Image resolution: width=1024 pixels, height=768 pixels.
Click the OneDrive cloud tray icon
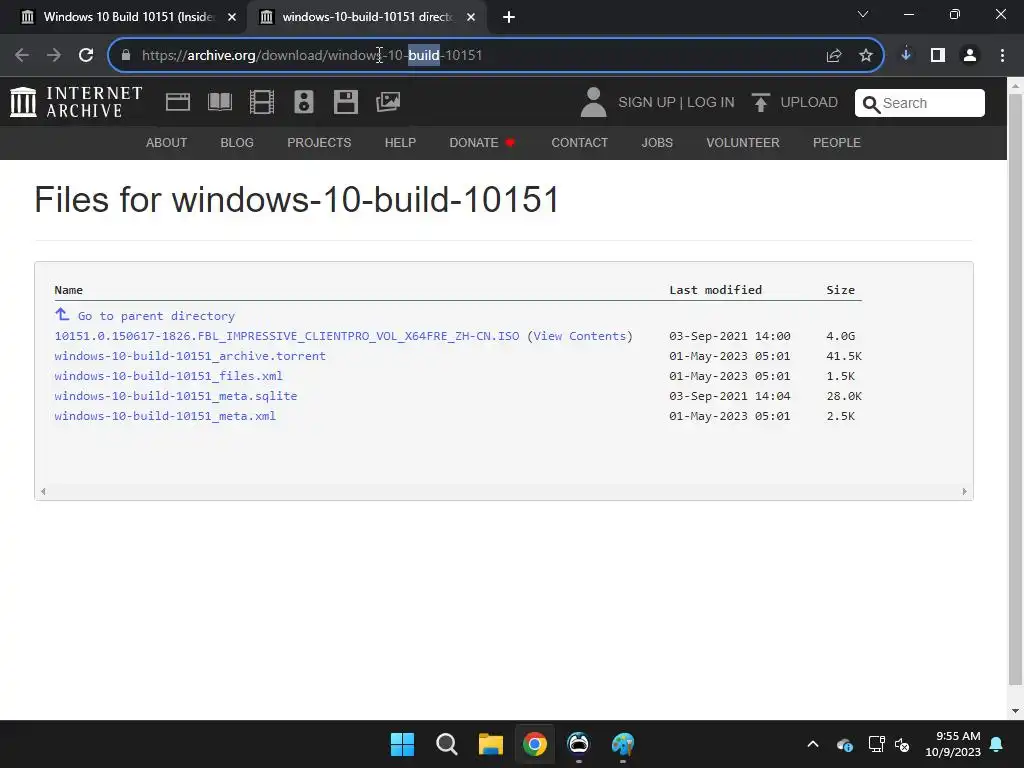(844, 744)
